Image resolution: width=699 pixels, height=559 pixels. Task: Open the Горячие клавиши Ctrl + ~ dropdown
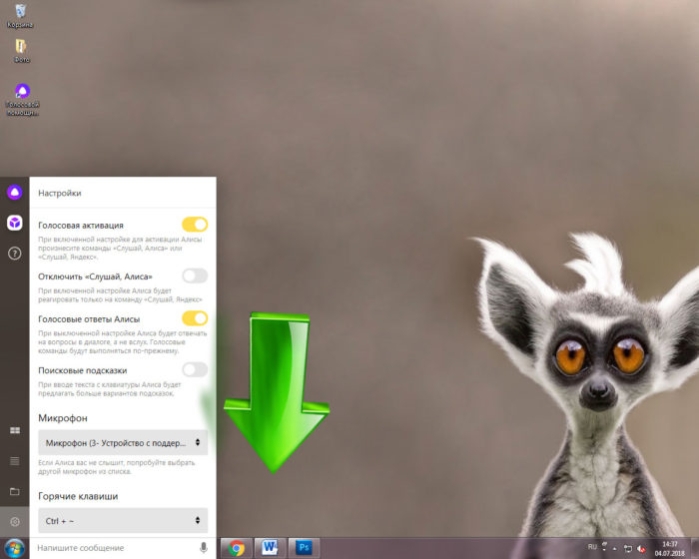[x=123, y=521]
